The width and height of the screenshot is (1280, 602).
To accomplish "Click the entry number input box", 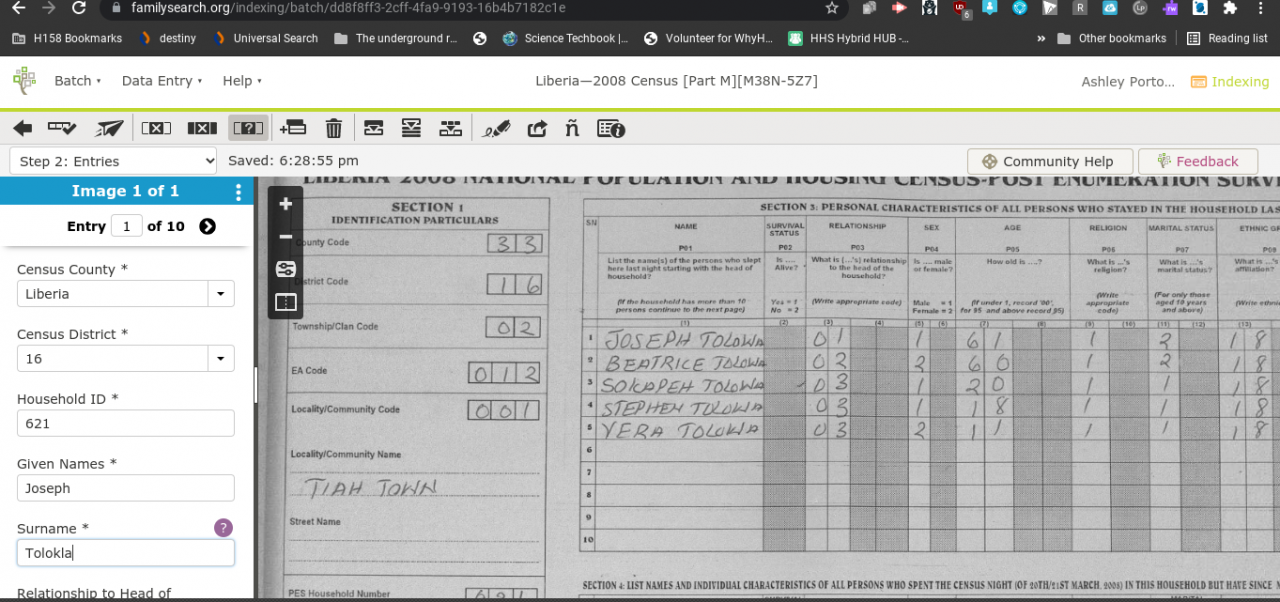I will (x=126, y=226).
